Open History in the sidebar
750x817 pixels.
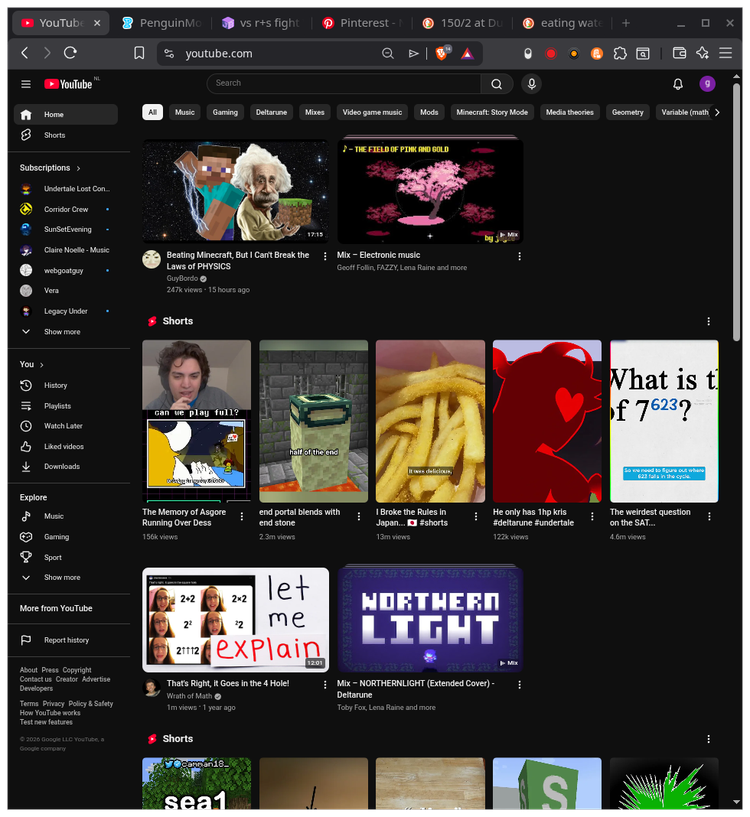(66, 386)
